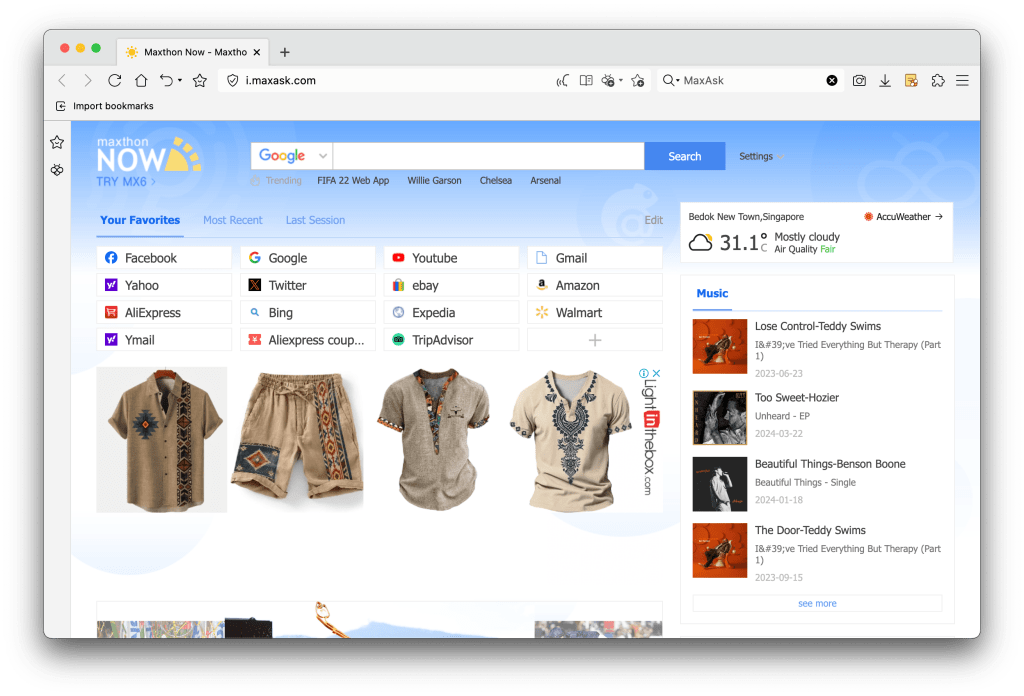
Task: Switch to the Most Recent tab
Action: pos(232,220)
